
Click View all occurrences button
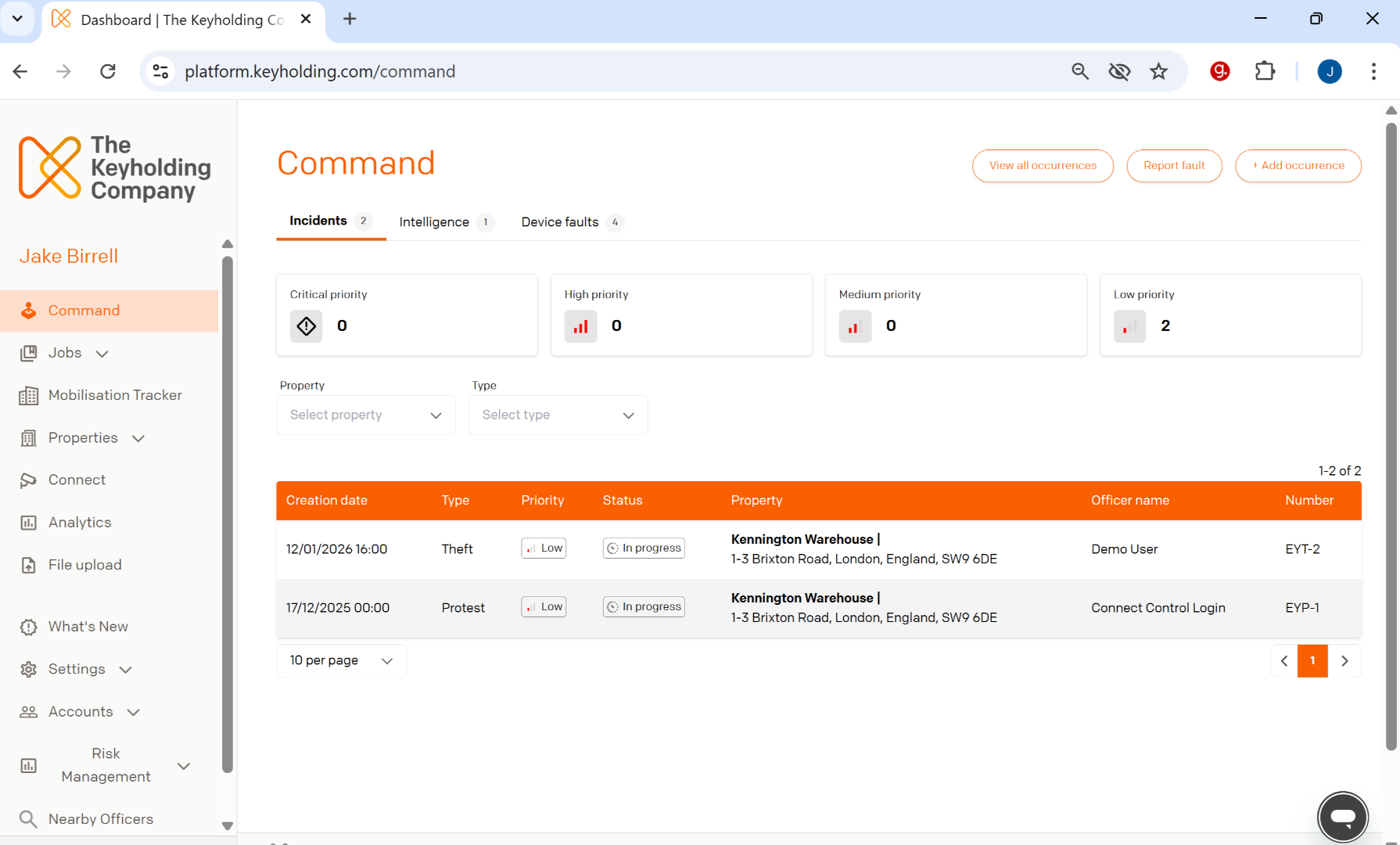pyautogui.click(x=1043, y=166)
